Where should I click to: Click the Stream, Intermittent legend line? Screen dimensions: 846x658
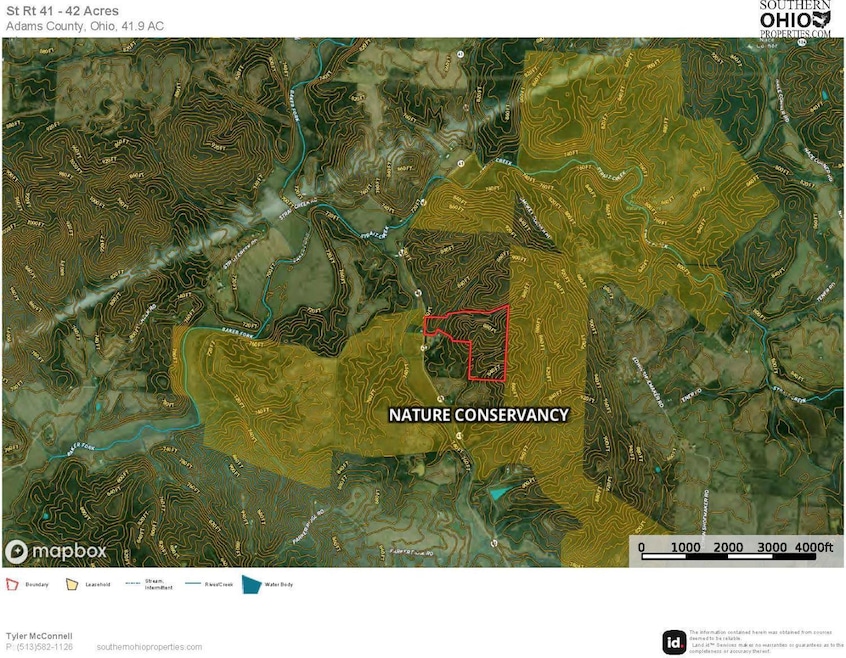[133, 584]
